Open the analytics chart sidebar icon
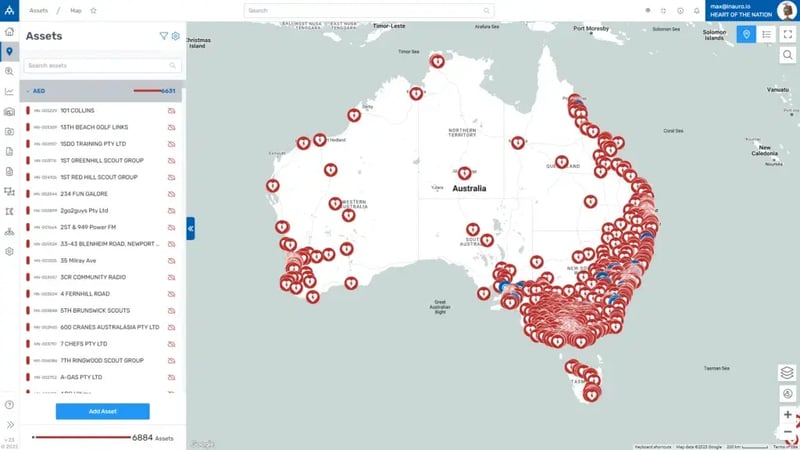Screen dimensions: 800x450 click(x=9, y=91)
